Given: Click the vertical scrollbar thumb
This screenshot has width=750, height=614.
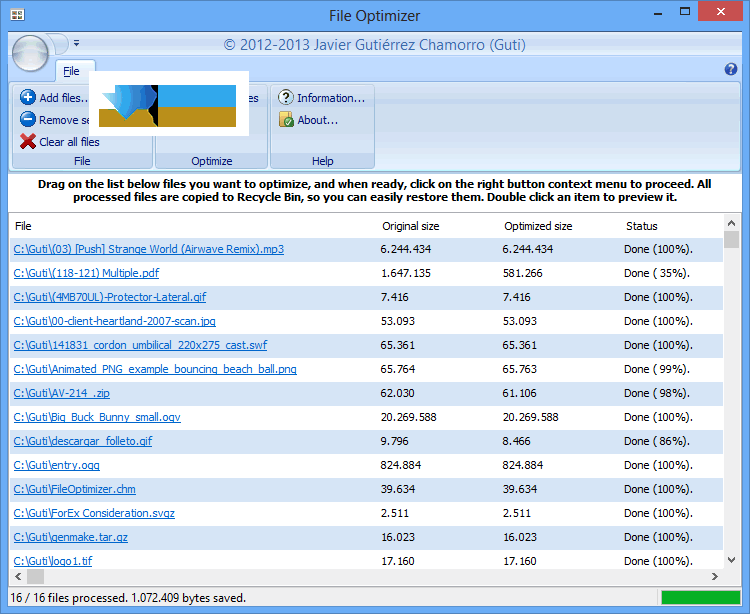Looking at the screenshot, I should point(731,239).
